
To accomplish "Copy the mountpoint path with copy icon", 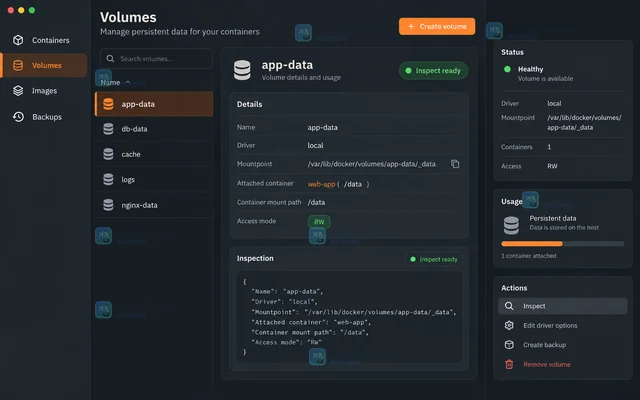I will 455,164.
